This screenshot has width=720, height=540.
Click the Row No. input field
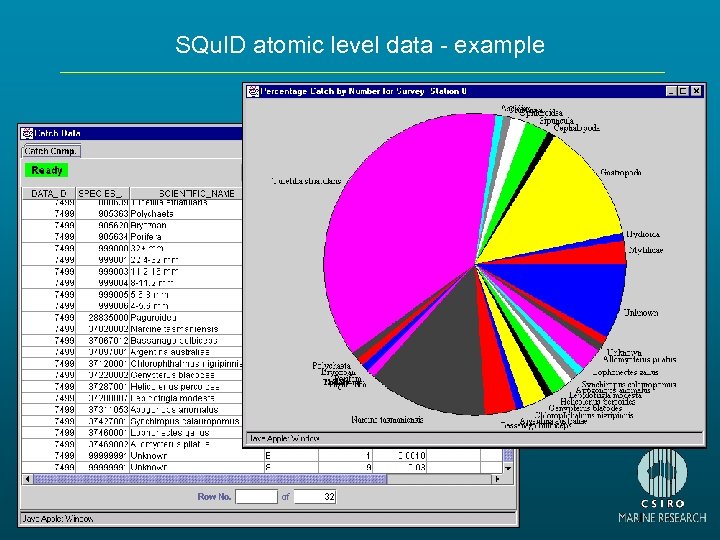pyautogui.click(x=256, y=496)
